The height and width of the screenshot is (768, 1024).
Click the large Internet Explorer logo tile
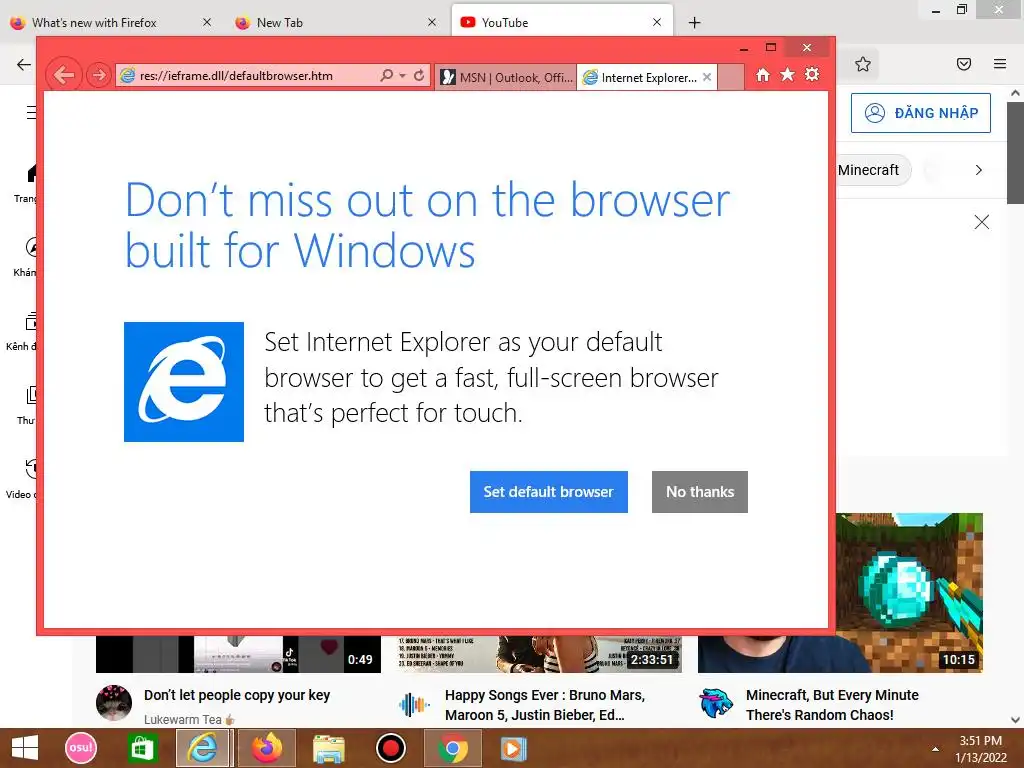pyautogui.click(x=184, y=382)
